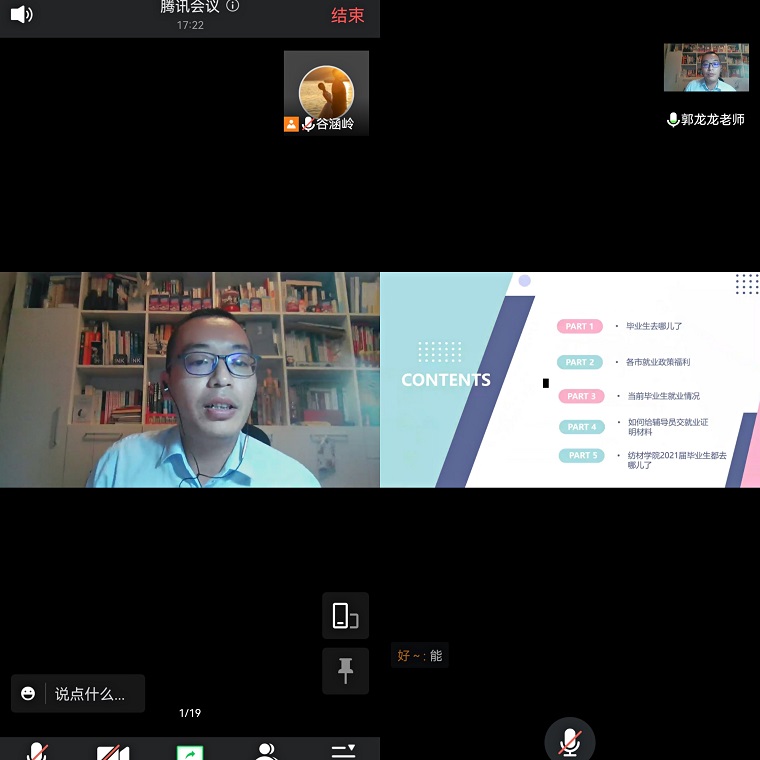Open the emoji picker in chat bar
The width and height of the screenshot is (760, 760).
[x=28, y=693]
